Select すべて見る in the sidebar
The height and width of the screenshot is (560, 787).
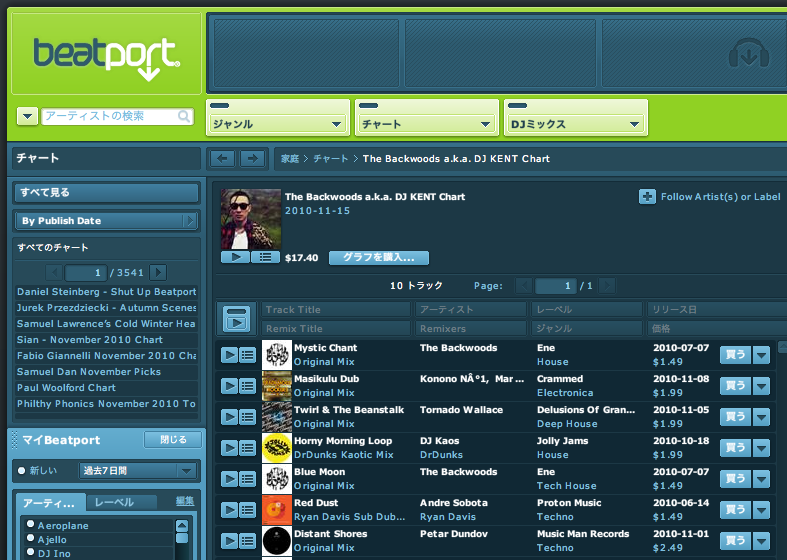coord(106,193)
